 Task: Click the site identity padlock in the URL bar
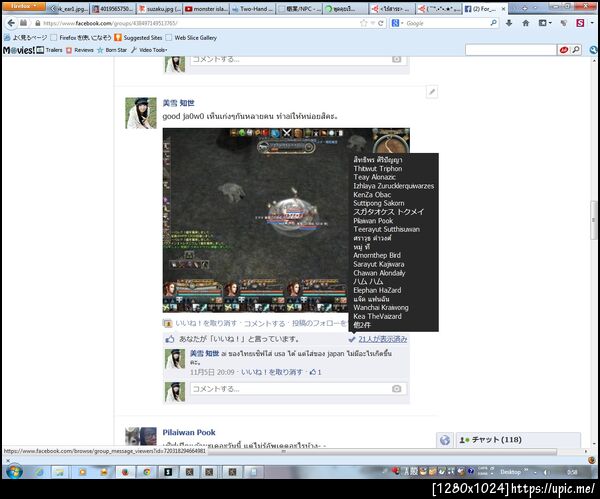(38, 23)
